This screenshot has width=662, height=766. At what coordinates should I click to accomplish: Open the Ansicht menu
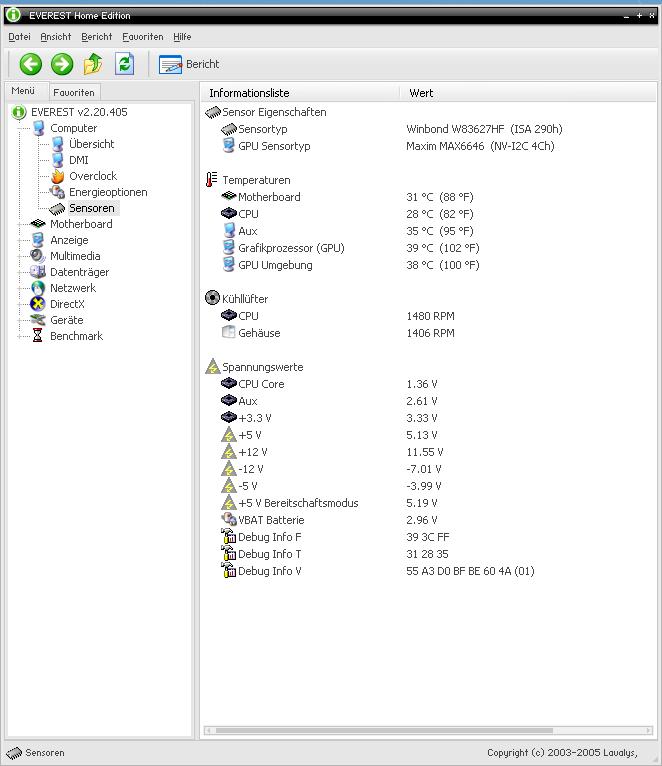[x=56, y=37]
